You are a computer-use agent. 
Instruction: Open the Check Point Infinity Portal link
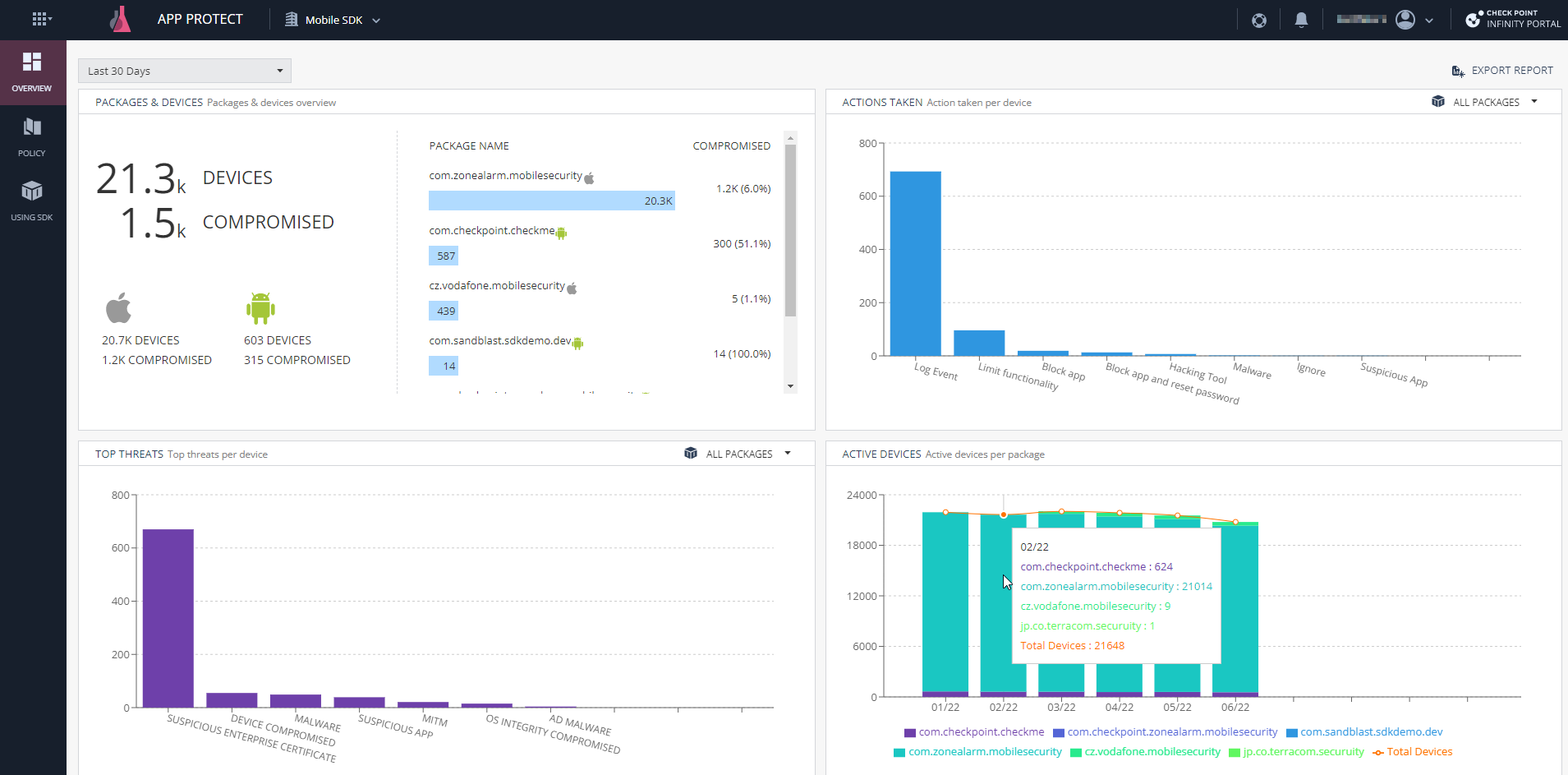(1513, 19)
